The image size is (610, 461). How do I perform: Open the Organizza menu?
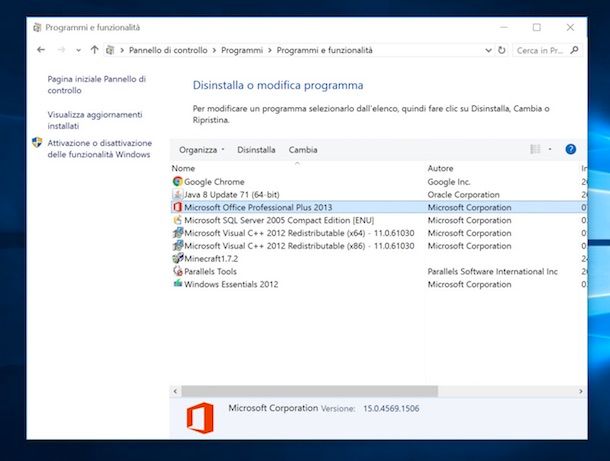[x=202, y=150]
